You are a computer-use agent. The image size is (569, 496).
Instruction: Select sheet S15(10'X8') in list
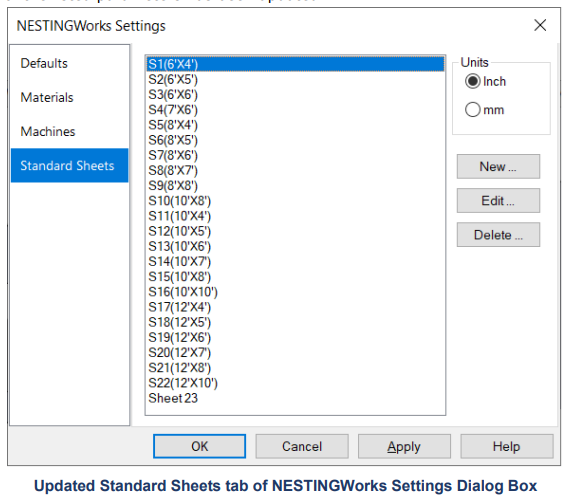point(295,277)
